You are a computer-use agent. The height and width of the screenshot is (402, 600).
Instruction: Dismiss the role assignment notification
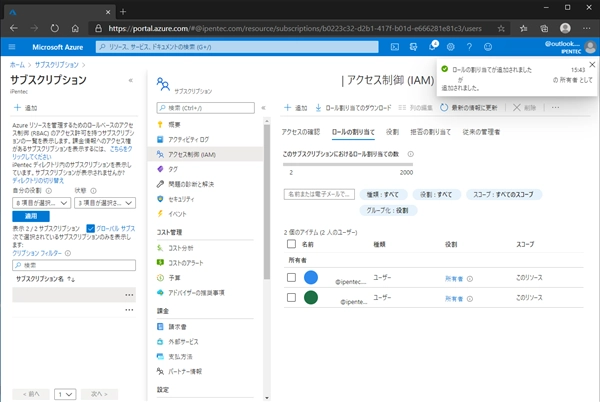coord(592,65)
